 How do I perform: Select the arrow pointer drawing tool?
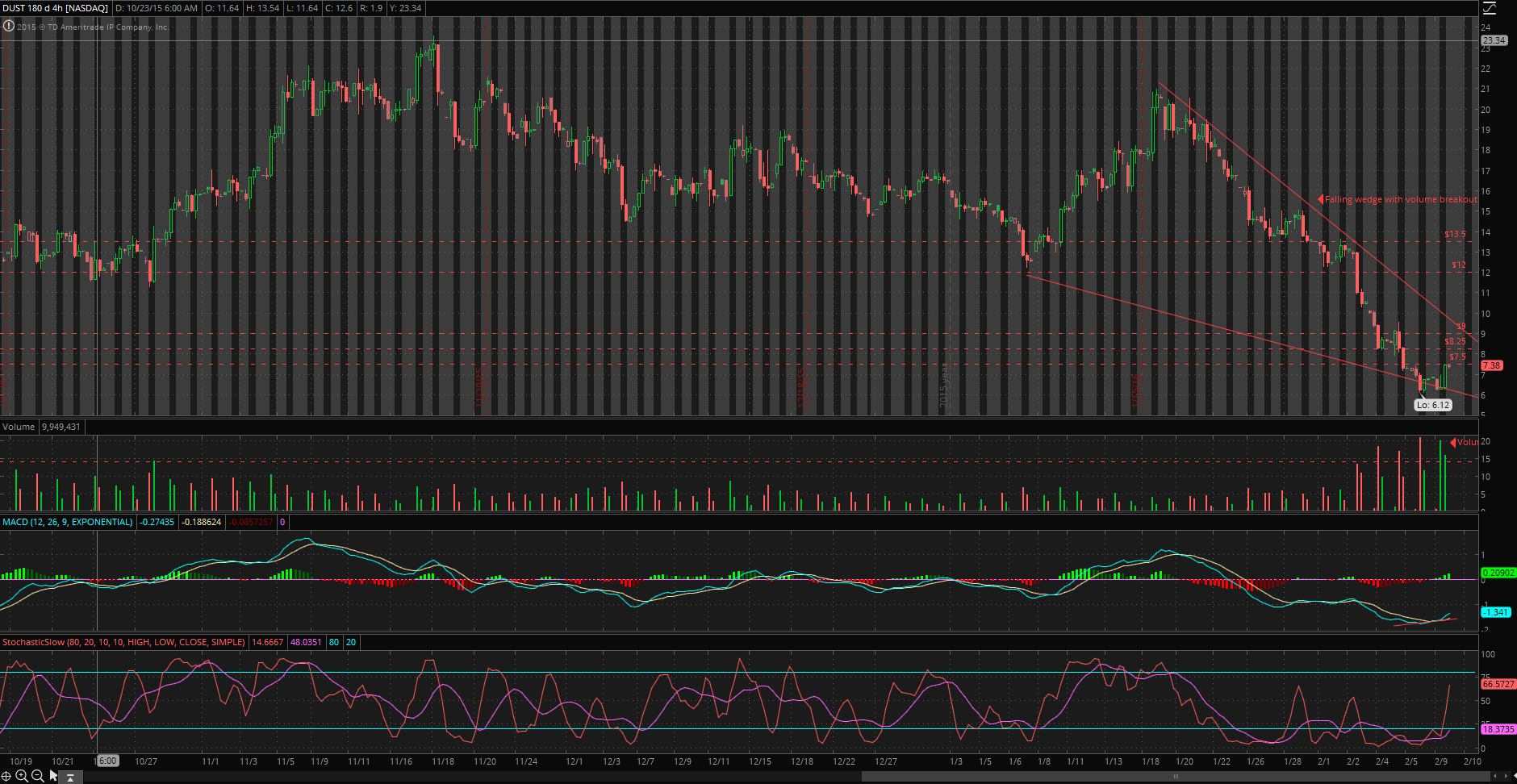53,777
